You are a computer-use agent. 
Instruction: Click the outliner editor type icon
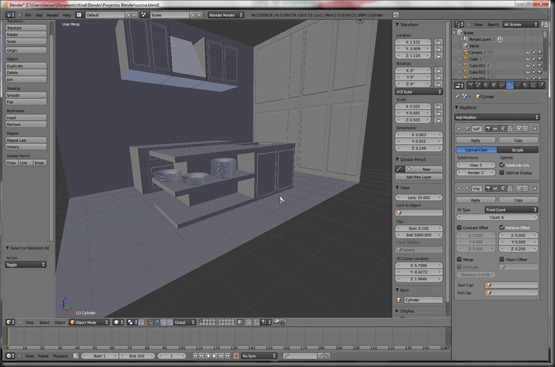[x=459, y=24]
